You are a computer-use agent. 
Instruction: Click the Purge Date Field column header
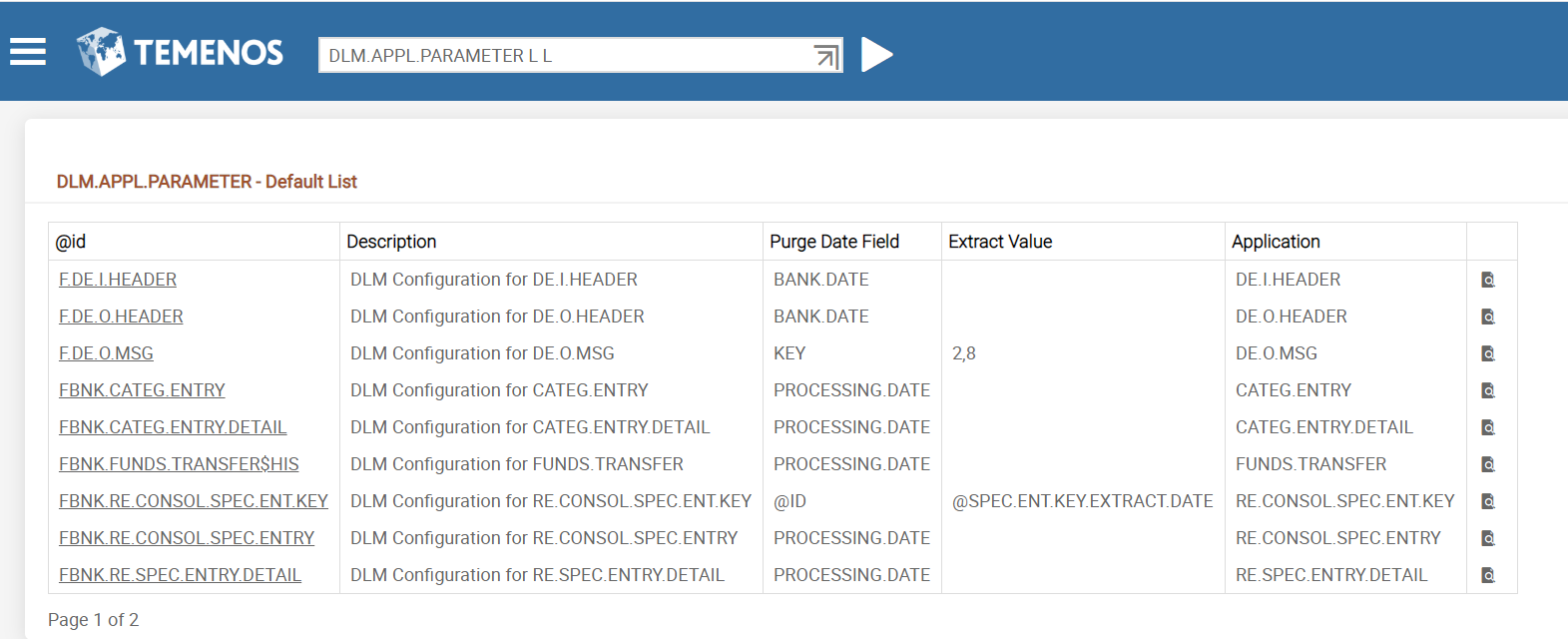(x=833, y=242)
